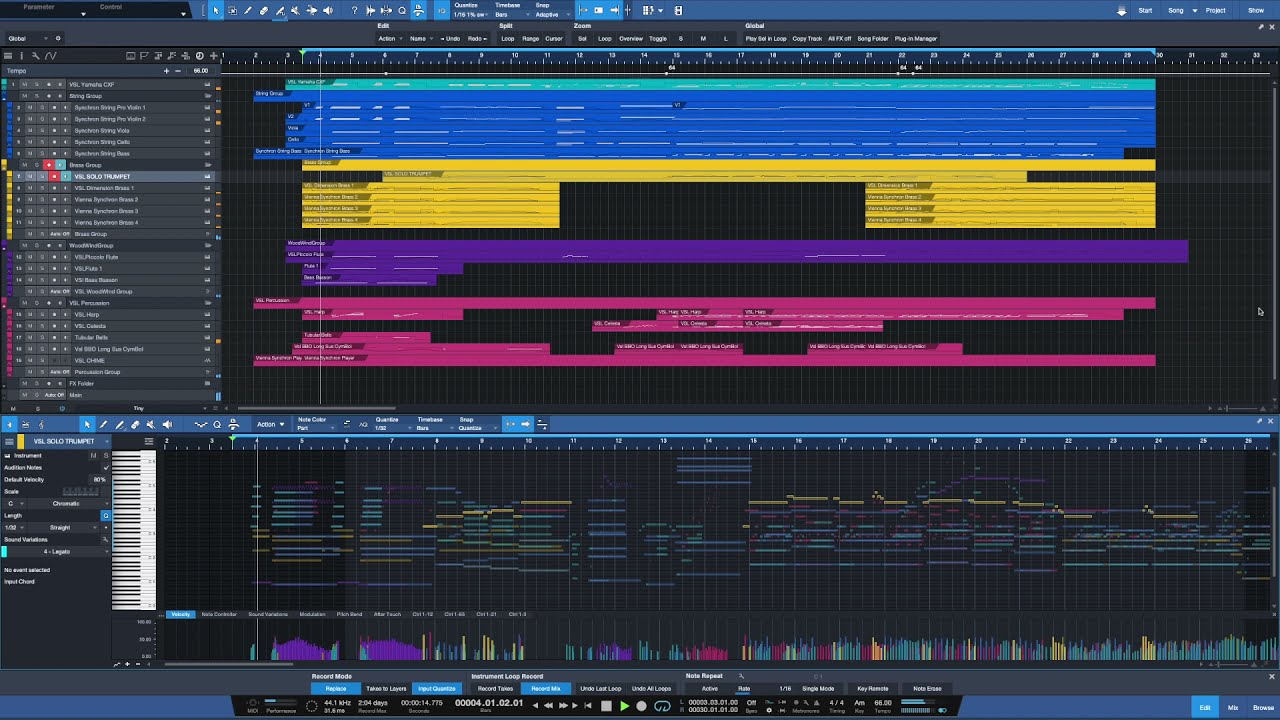The height and width of the screenshot is (720, 1280).
Task: Toggle the Length Q quantize button
Action: [106, 515]
